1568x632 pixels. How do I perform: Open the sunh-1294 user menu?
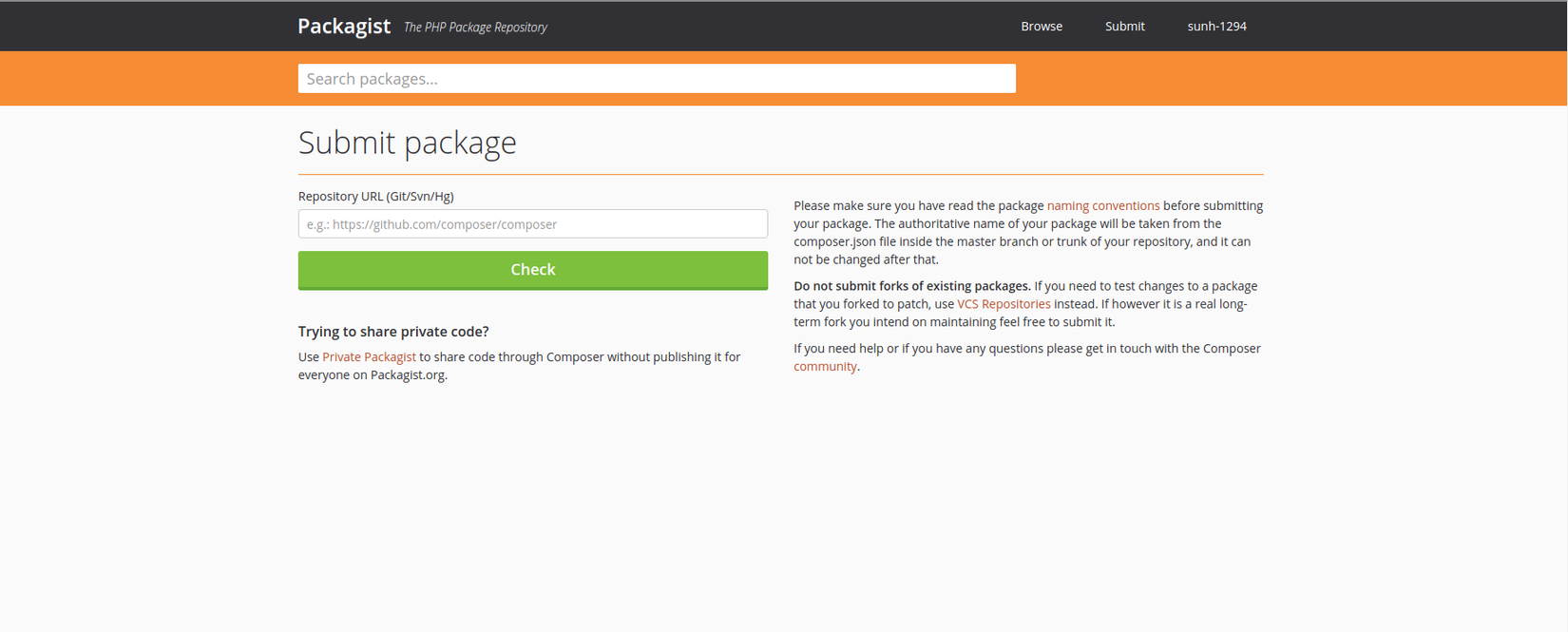(1216, 27)
